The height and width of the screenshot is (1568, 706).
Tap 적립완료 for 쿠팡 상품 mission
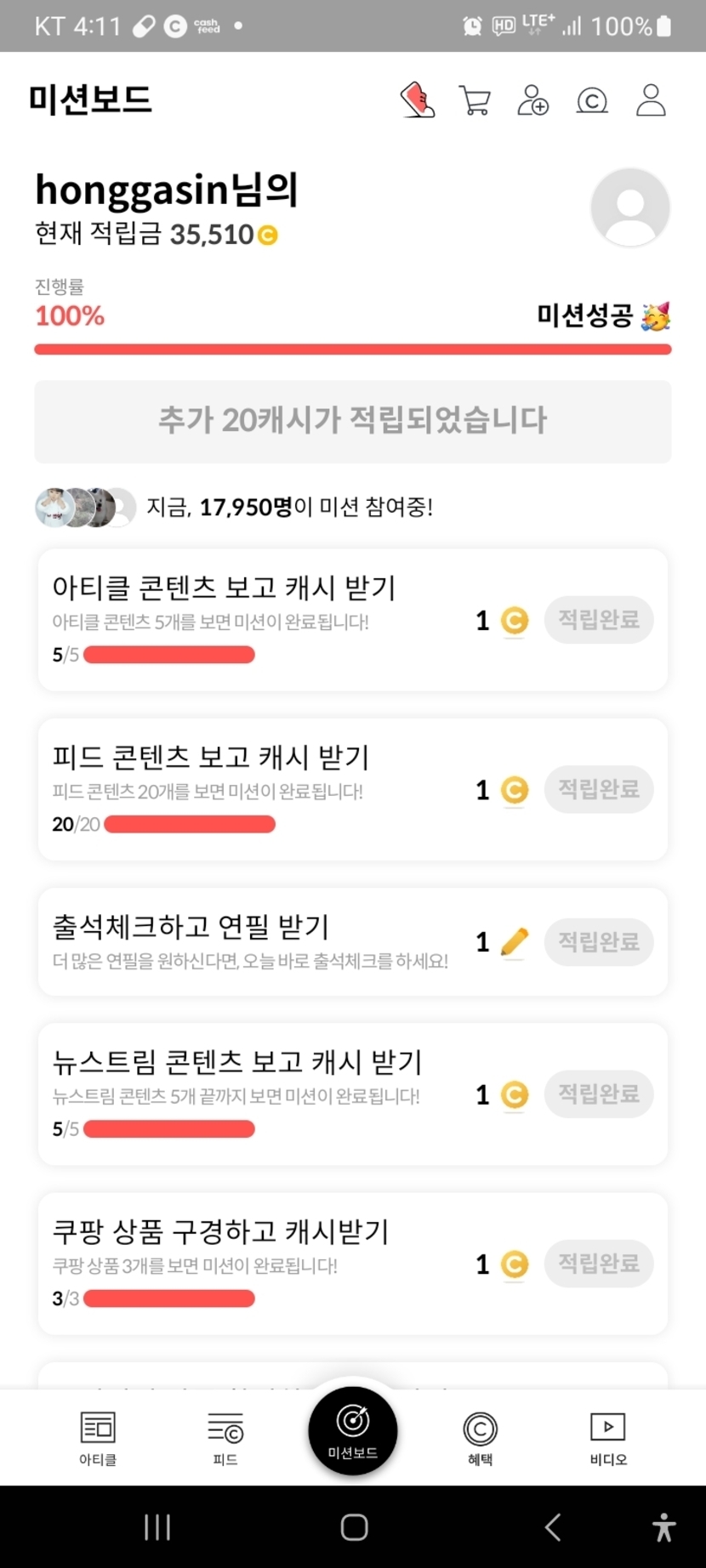click(x=599, y=1263)
